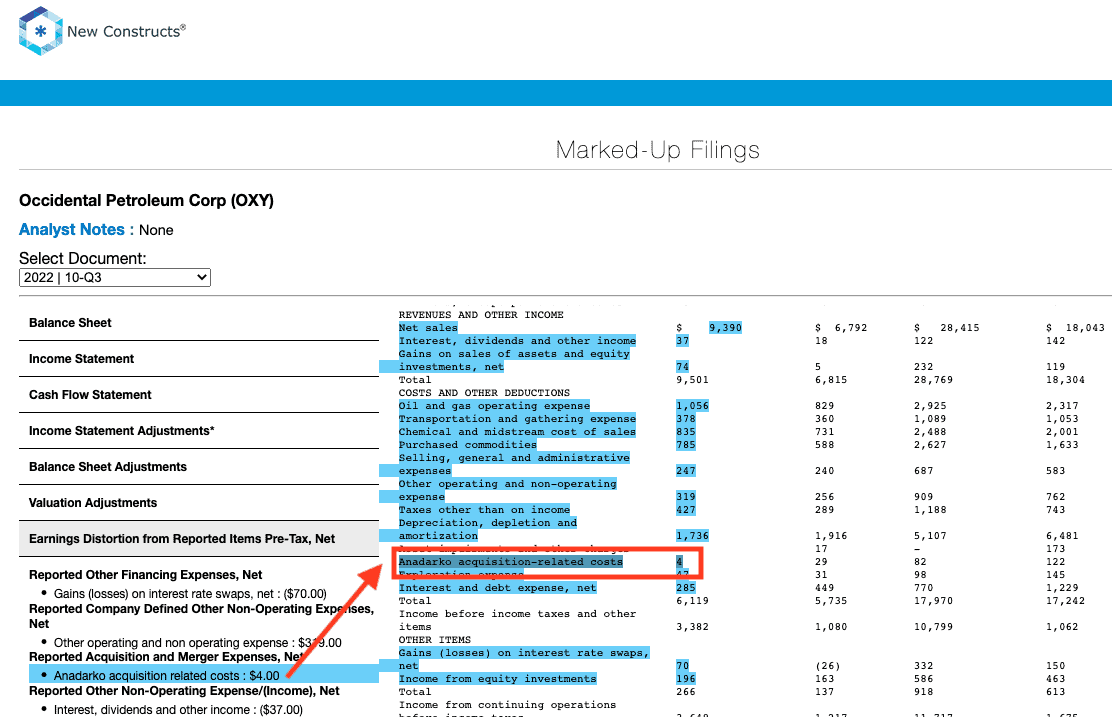Click Income from equity investments line
This screenshot has height=717, width=1112.
[497, 679]
